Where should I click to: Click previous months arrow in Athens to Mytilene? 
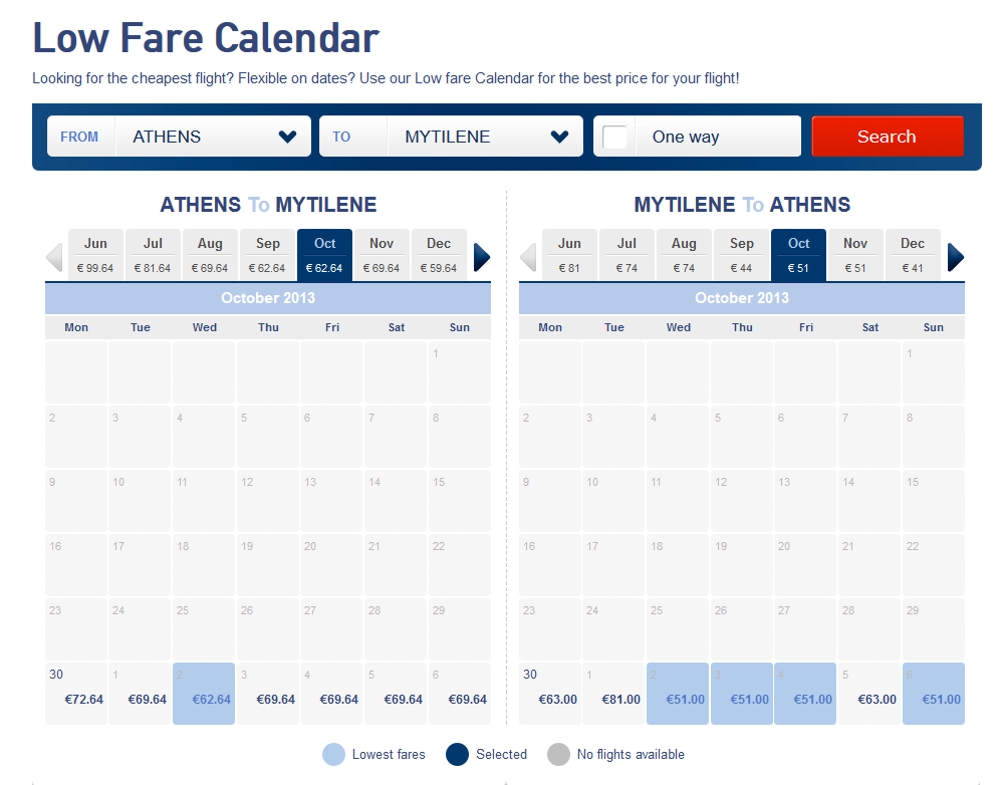pyautogui.click(x=55, y=257)
